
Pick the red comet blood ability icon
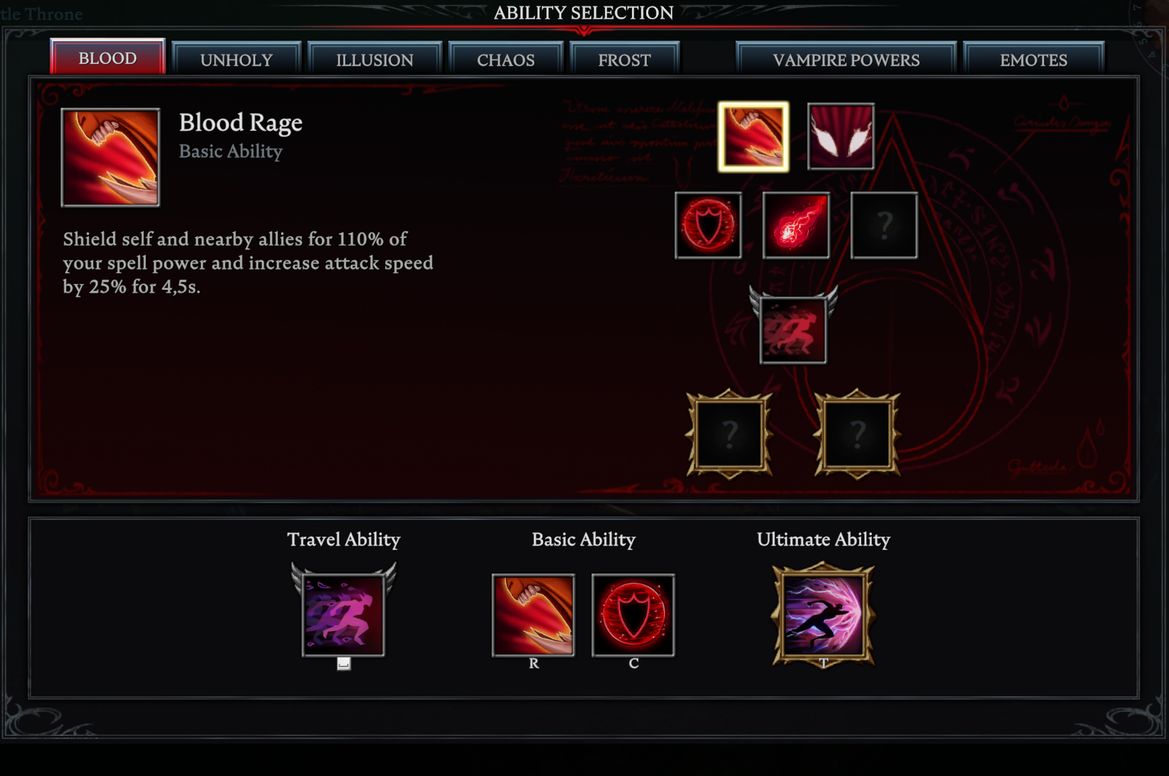point(795,225)
